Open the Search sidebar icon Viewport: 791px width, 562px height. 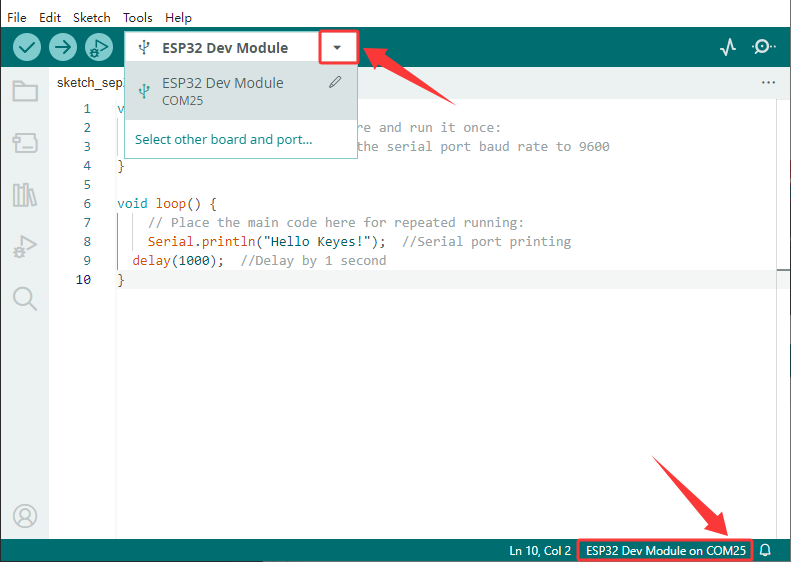click(x=25, y=299)
